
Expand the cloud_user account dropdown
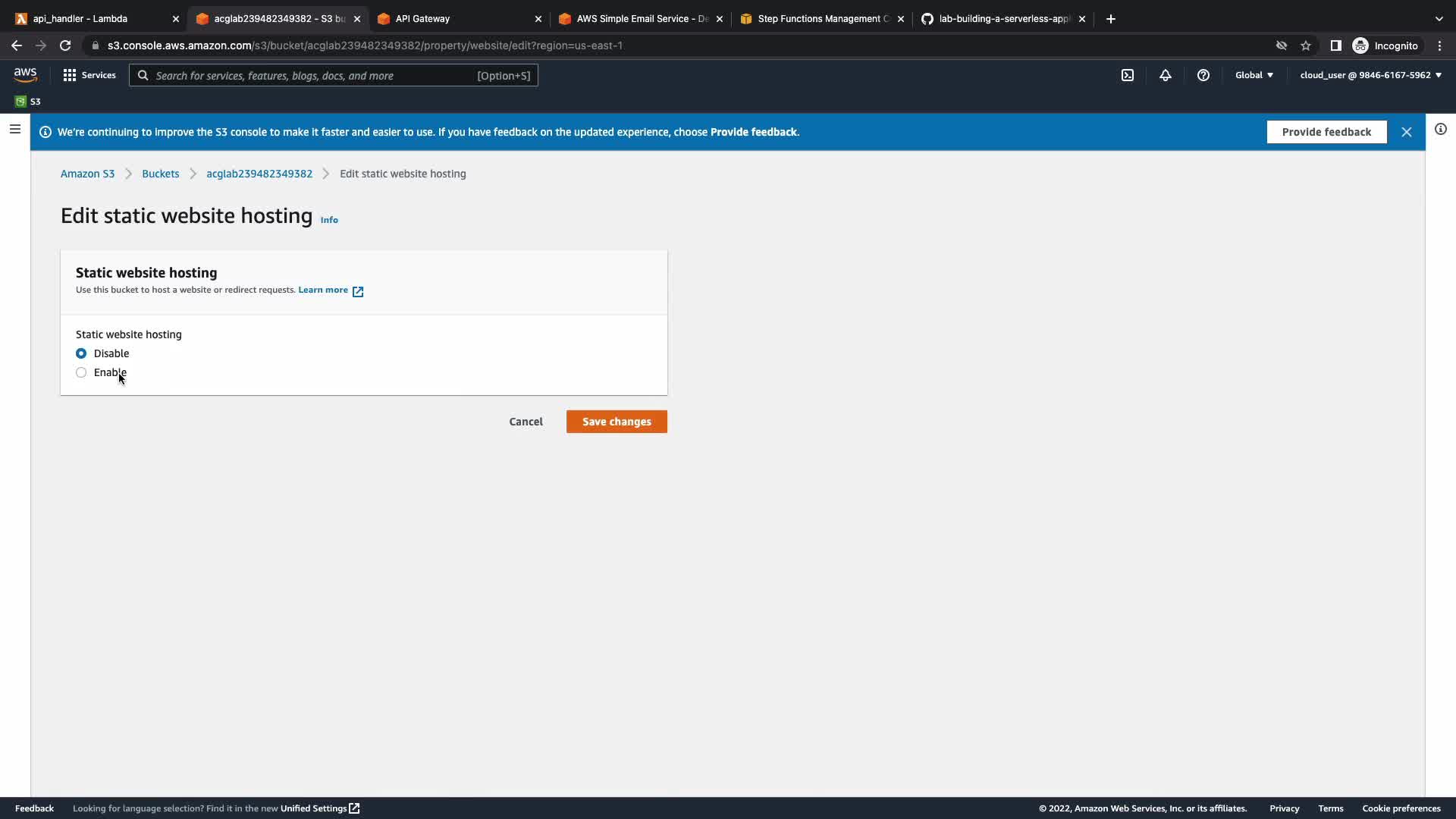click(1370, 75)
